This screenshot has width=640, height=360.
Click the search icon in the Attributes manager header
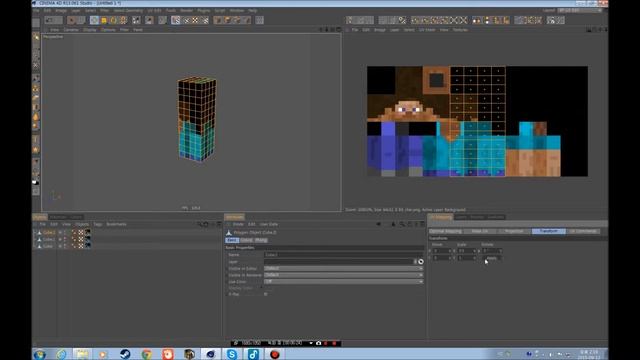click(402, 224)
